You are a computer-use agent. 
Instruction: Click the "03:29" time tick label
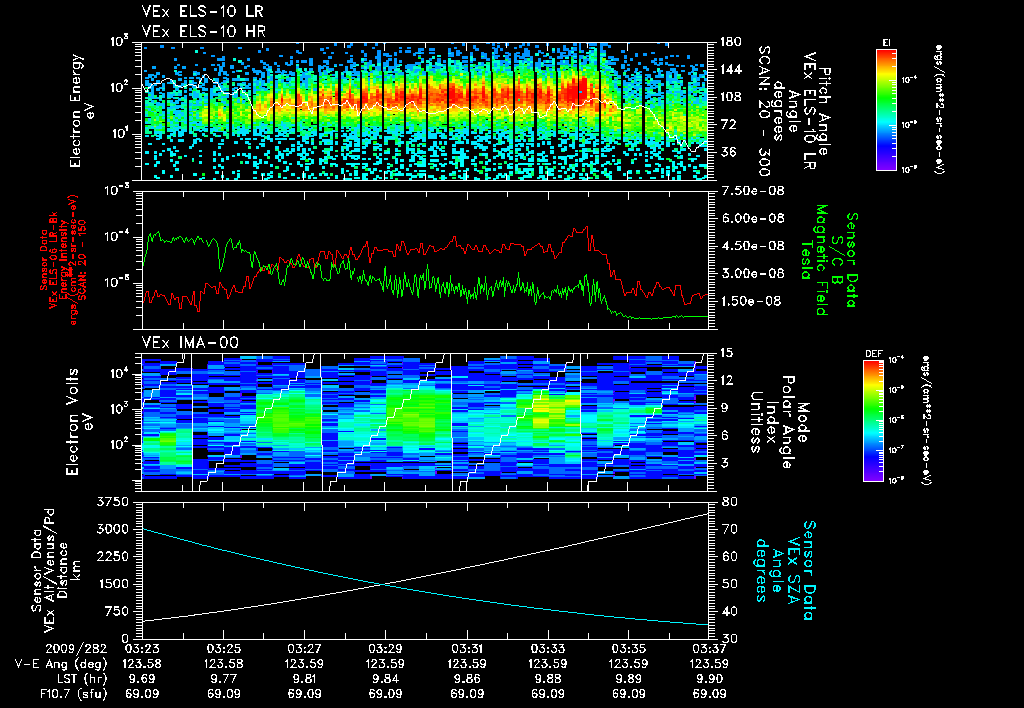[x=385, y=649]
